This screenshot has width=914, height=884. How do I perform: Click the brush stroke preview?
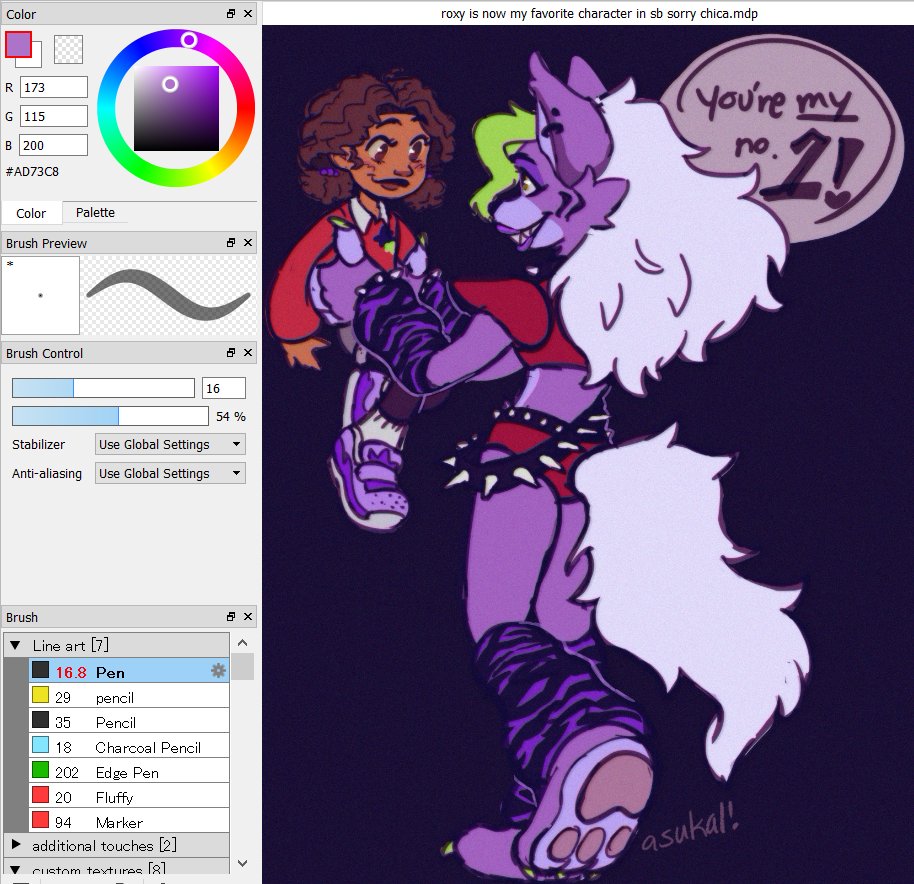(x=168, y=295)
